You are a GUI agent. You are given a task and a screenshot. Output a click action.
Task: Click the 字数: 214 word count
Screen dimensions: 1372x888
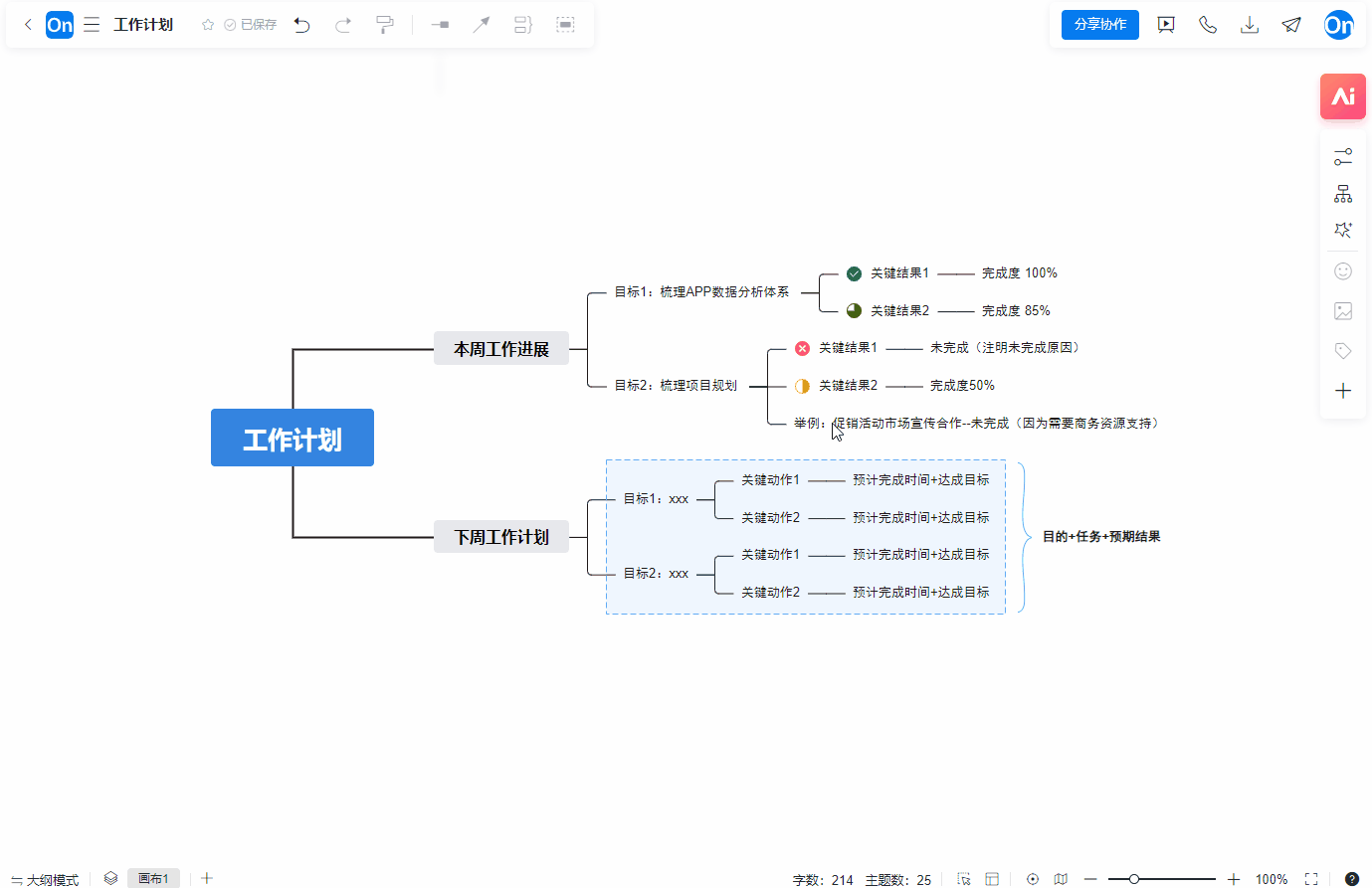point(823,880)
